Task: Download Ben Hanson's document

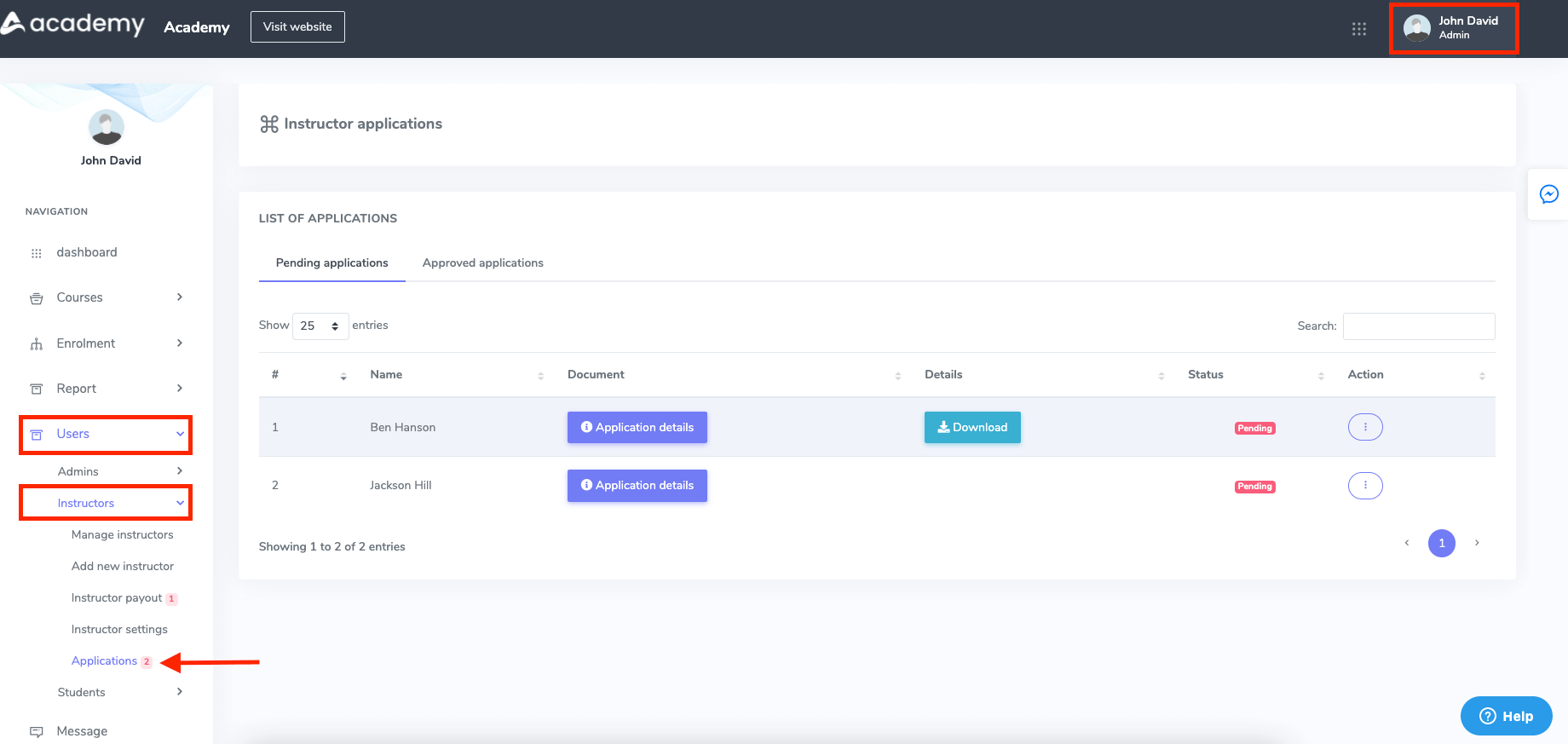Action: [x=971, y=428]
